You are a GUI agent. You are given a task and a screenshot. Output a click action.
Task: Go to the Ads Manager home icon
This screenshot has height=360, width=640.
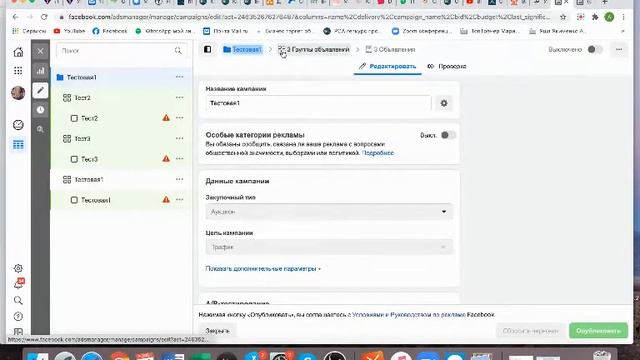[18, 52]
